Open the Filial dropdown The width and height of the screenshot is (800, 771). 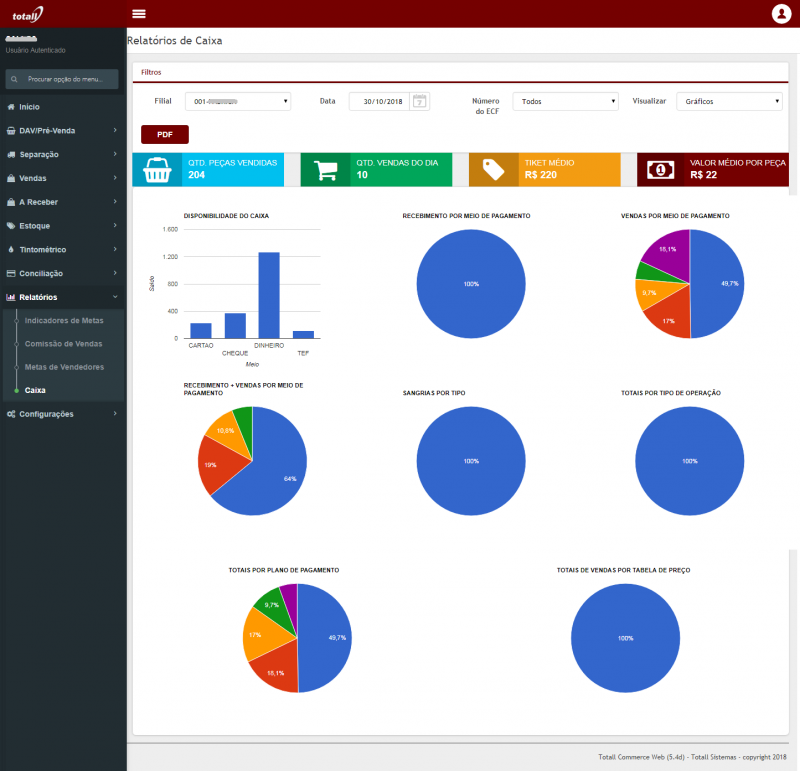pos(237,101)
